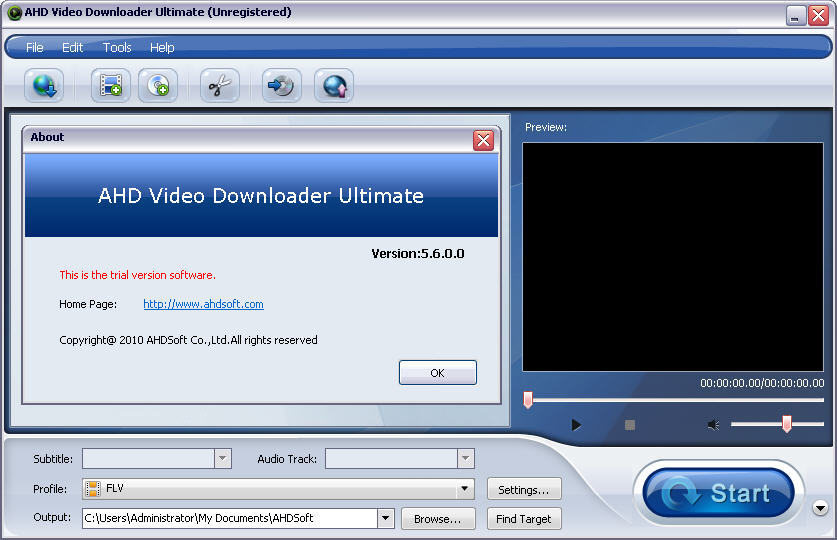Viewport: 837px width, 540px height.
Task: Close the main AHD Video Downloader window
Action: (818, 15)
